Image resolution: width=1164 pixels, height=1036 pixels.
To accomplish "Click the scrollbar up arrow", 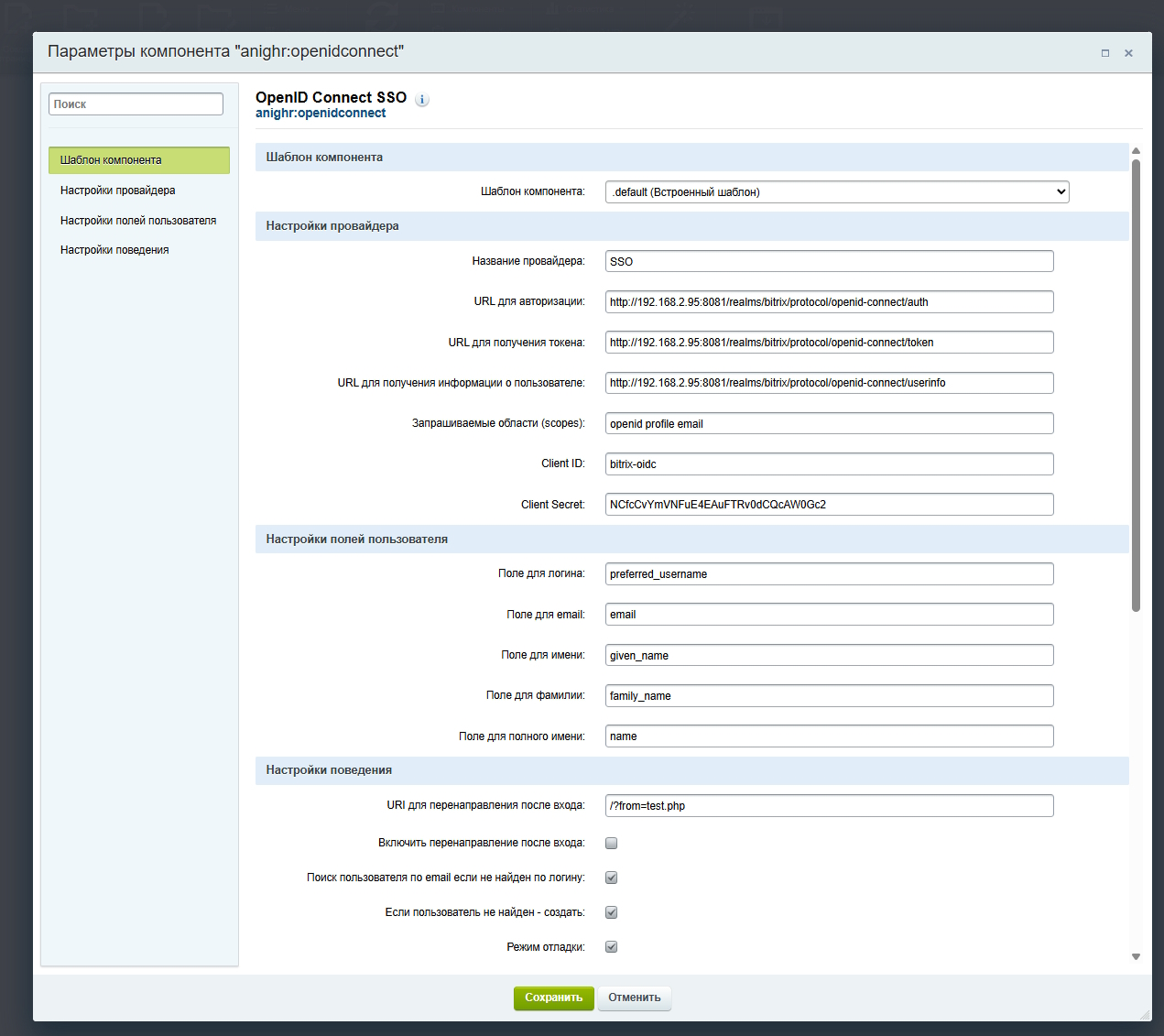I will click(1136, 149).
